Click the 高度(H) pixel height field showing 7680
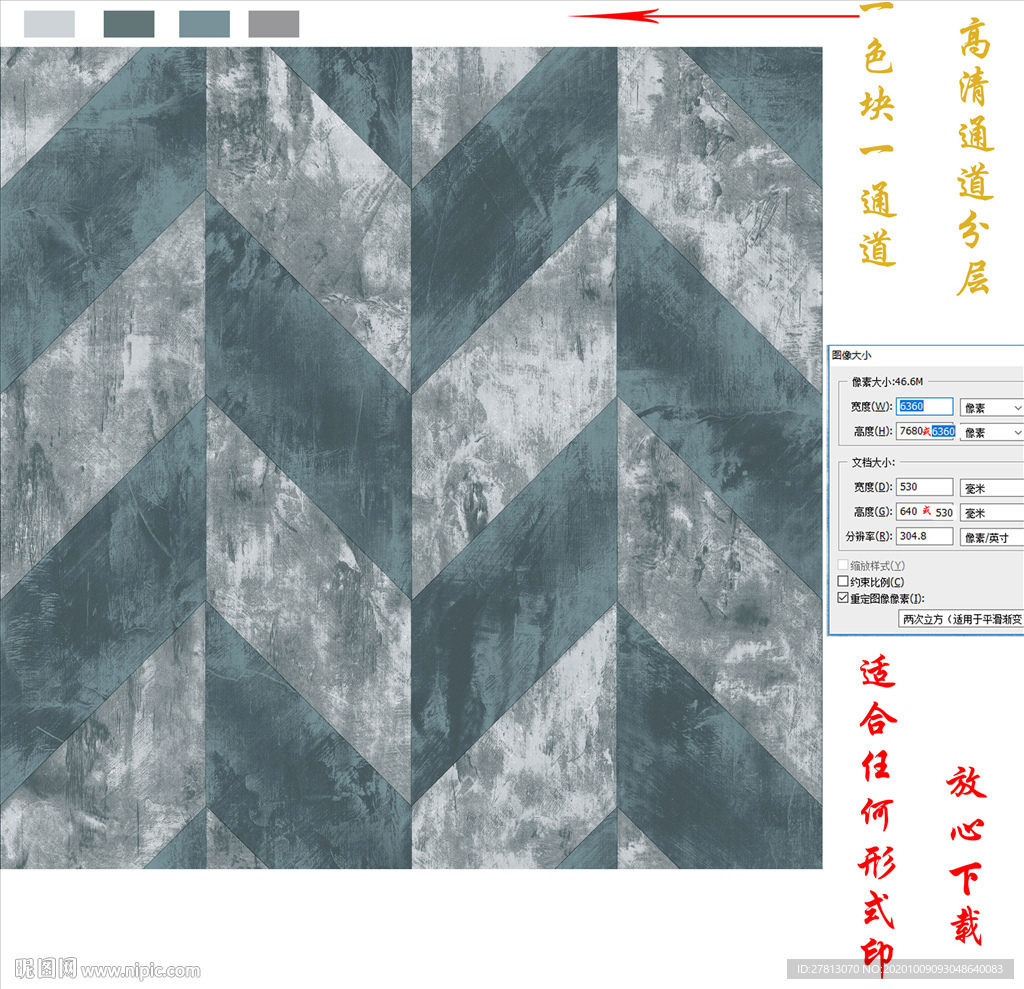 pyautogui.click(x=925, y=431)
